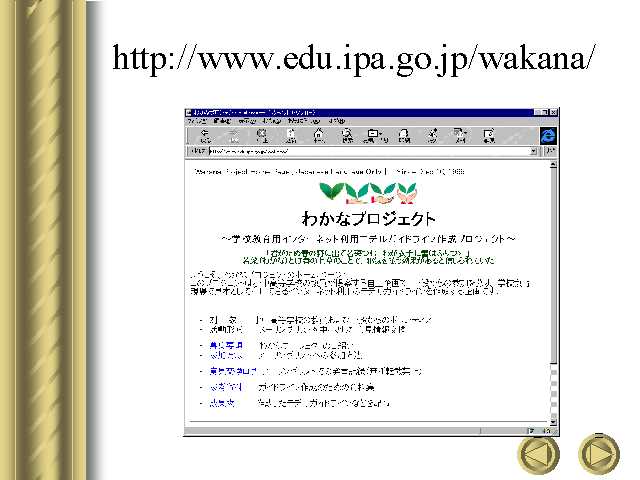Stop page loading with the Stop icon
The height and width of the screenshot is (480, 640).
tap(262, 136)
